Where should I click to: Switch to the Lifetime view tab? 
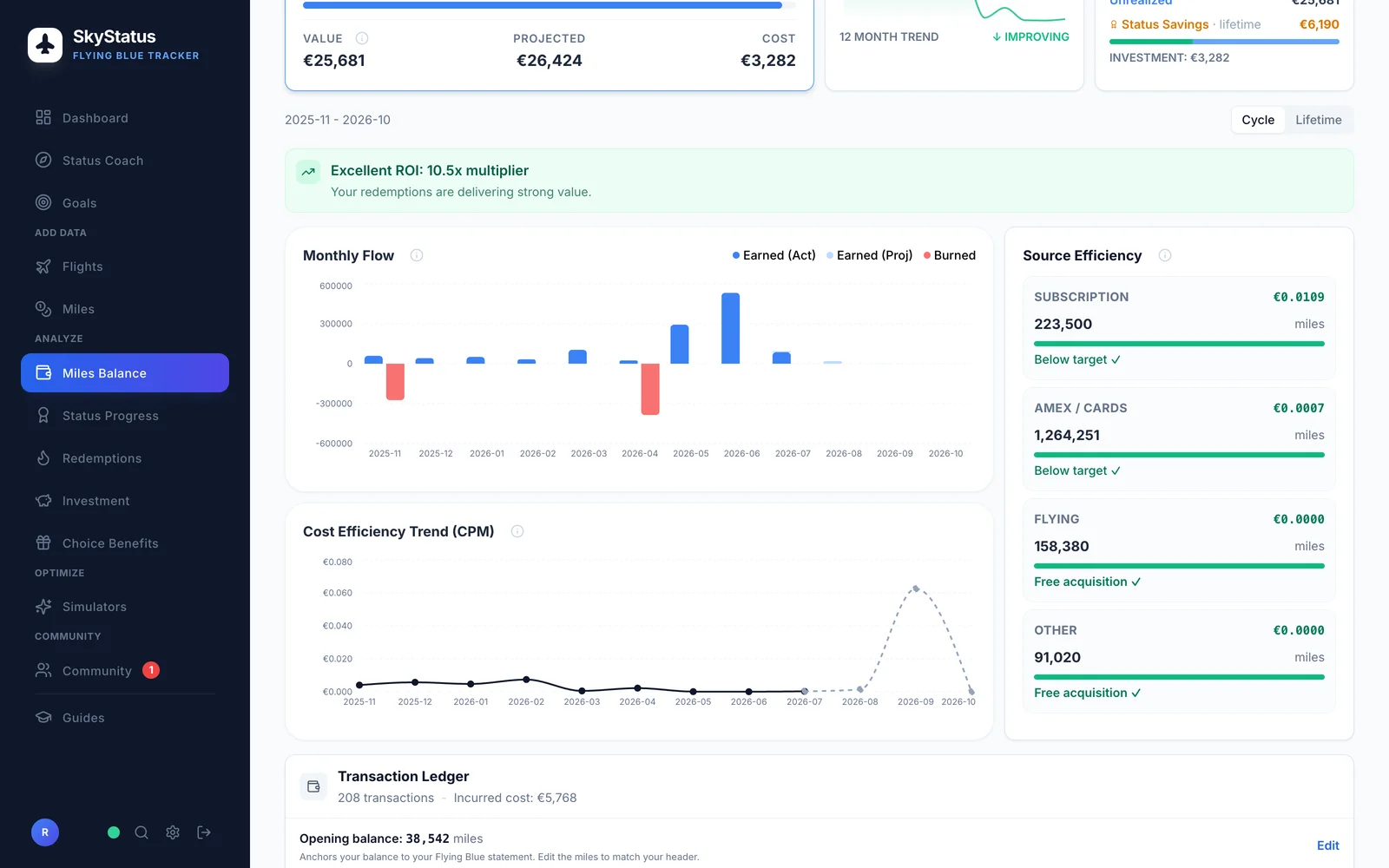pyautogui.click(x=1319, y=120)
